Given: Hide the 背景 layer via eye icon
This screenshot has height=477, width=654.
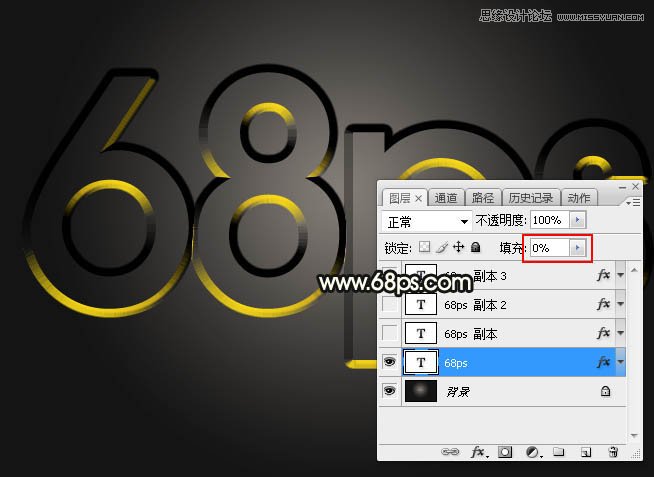Looking at the screenshot, I should click(x=390, y=391).
